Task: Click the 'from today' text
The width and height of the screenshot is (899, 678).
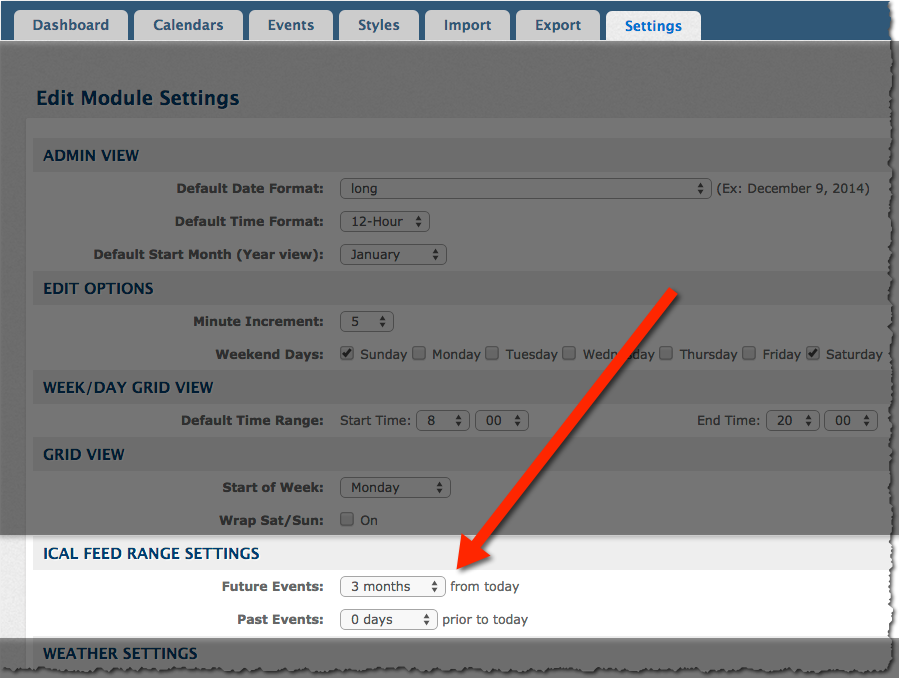Action: click(x=484, y=587)
